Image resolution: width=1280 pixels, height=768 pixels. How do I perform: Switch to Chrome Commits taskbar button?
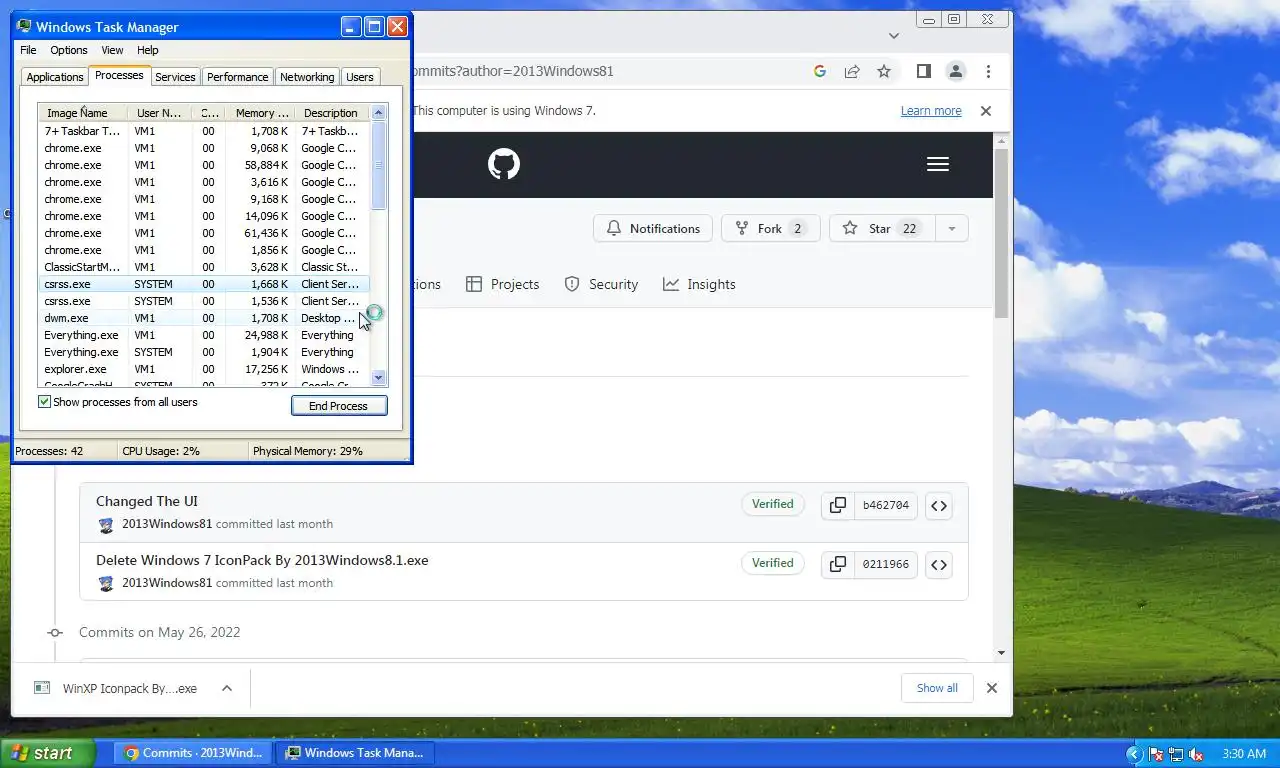195,753
